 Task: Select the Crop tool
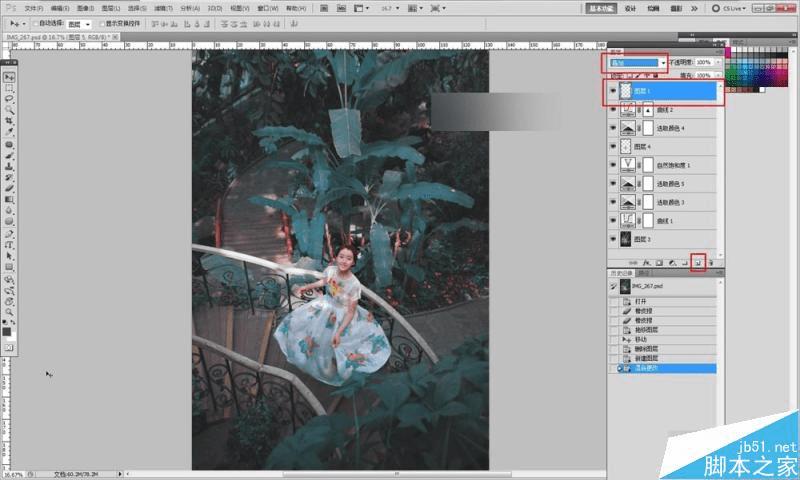click(10, 121)
